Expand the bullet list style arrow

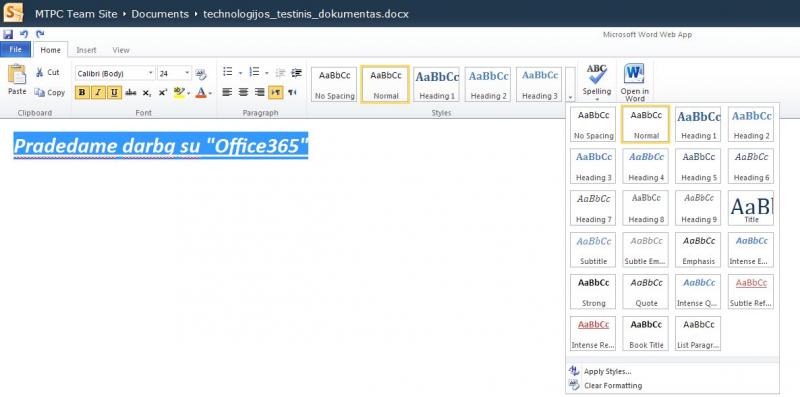(240, 73)
